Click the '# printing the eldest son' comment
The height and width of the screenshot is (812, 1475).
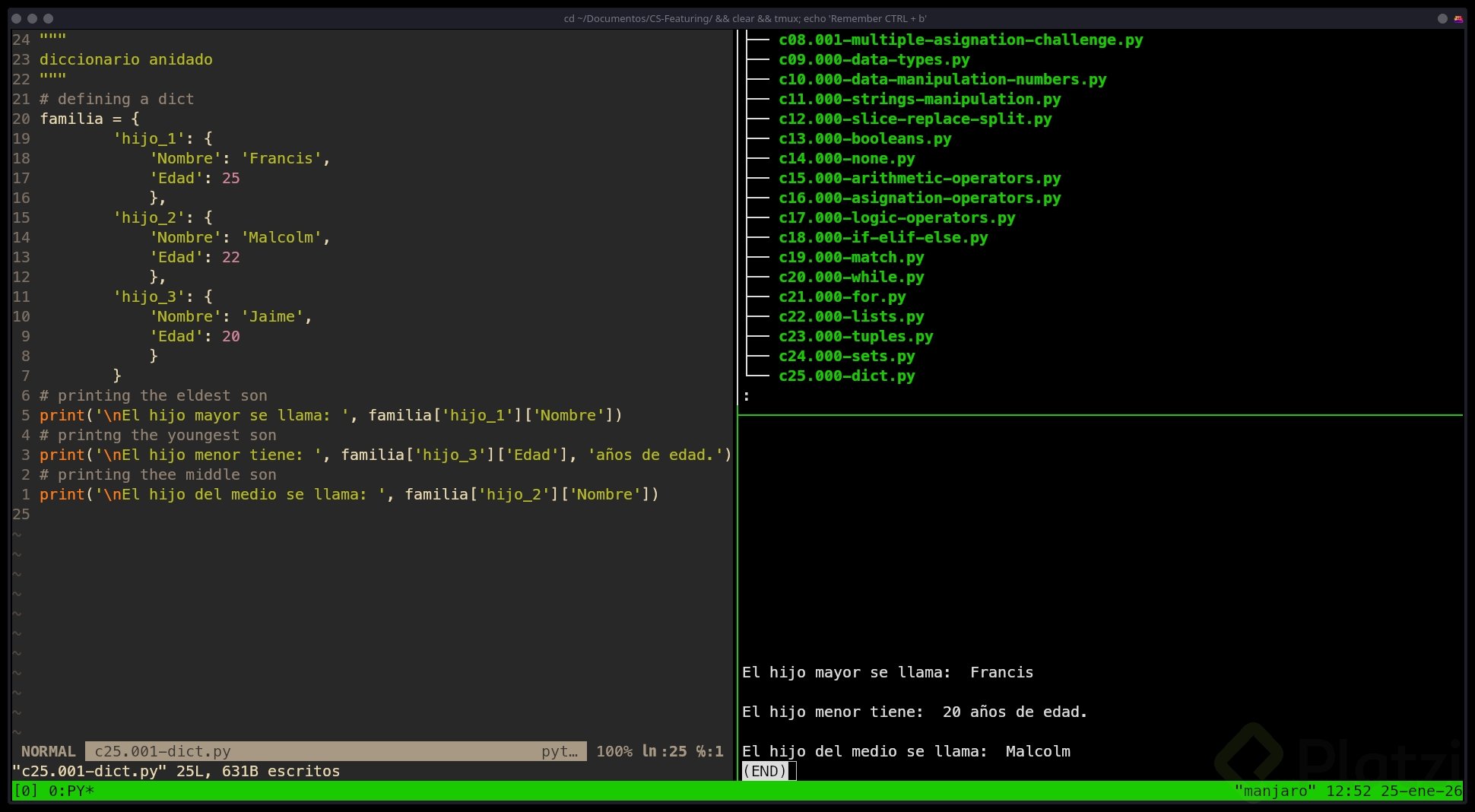154,395
